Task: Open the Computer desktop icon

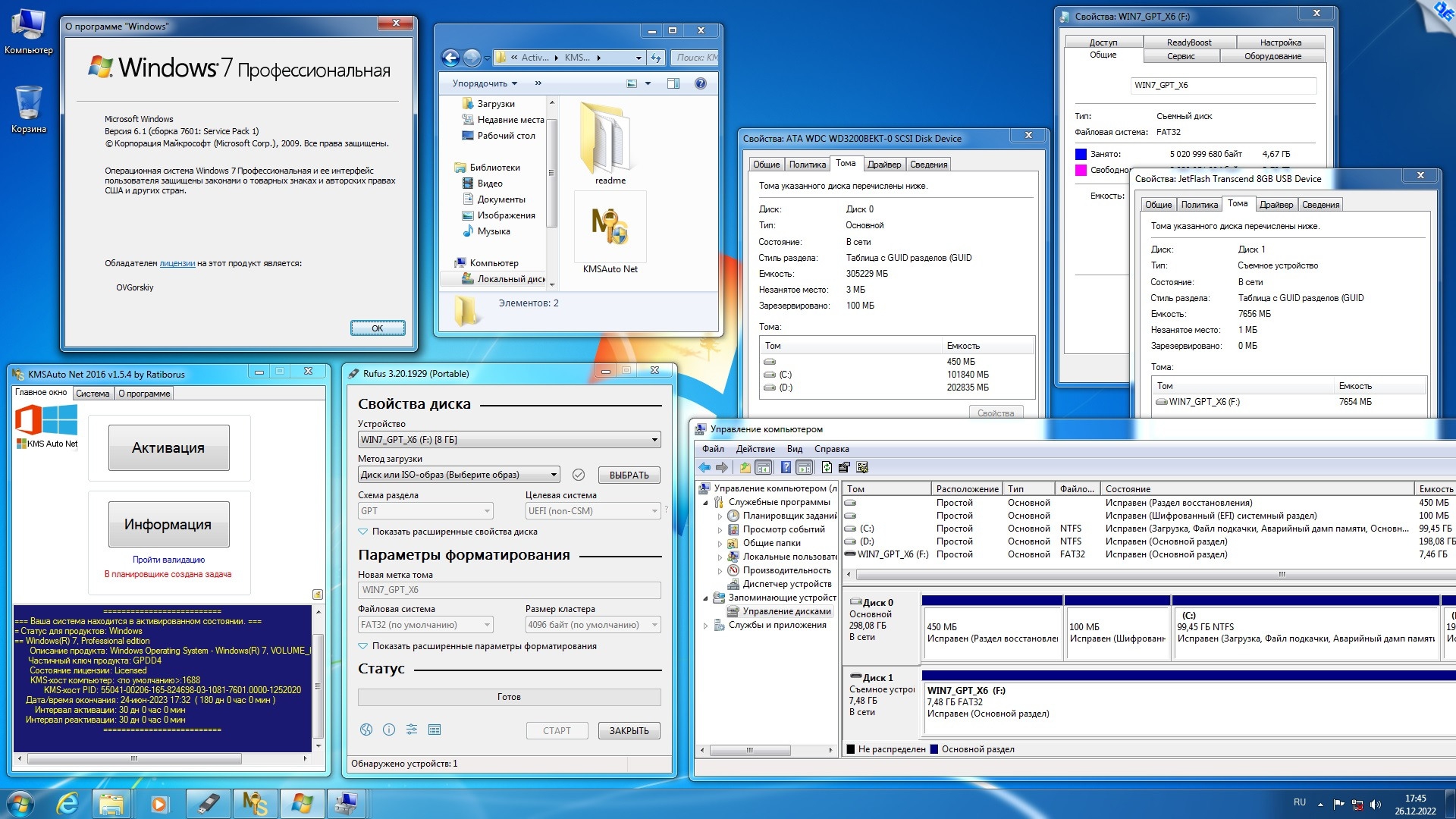Action: [28, 31]
